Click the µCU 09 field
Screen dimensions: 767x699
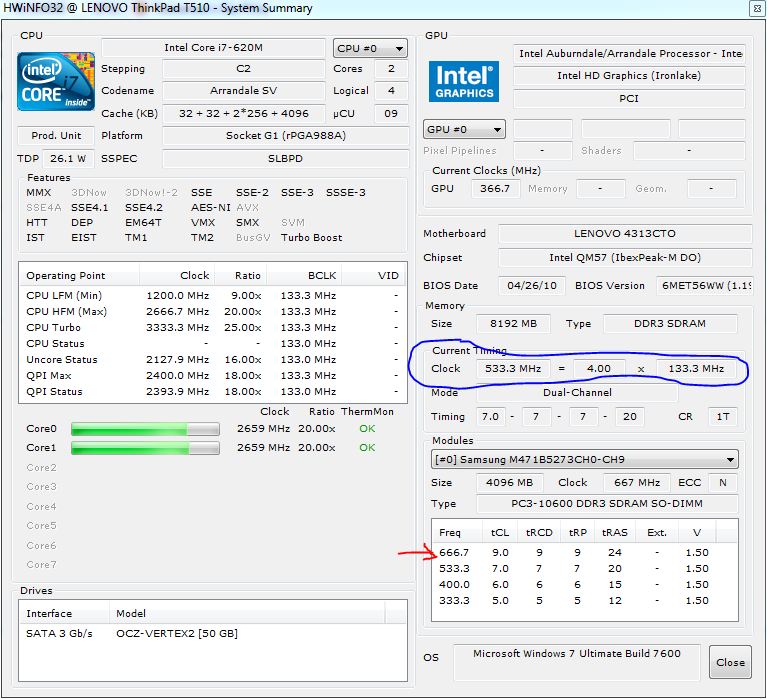tap(391, 113)
